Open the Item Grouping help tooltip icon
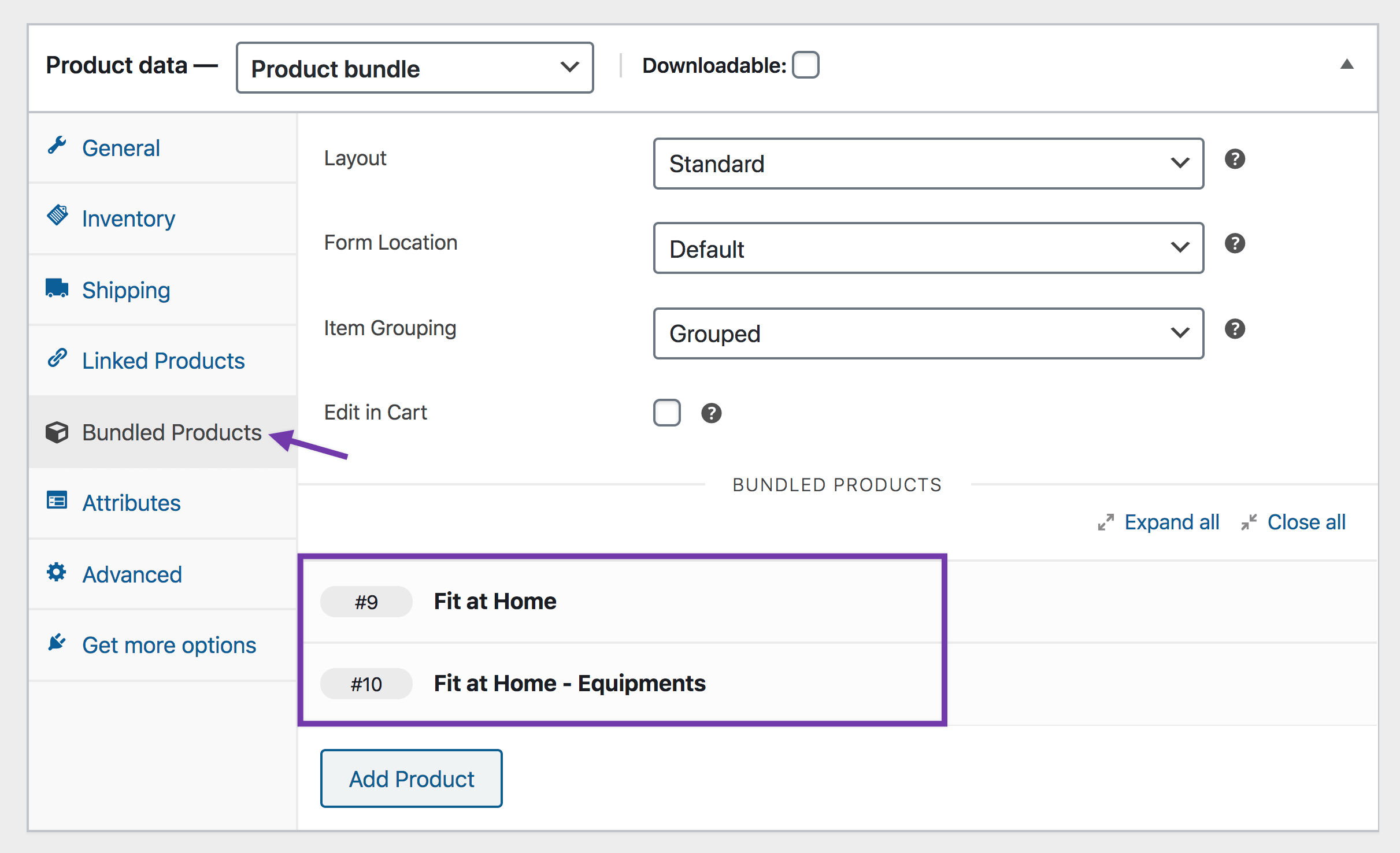The height and width of the screenshot is (853, 1400). tap(1235, 329)
